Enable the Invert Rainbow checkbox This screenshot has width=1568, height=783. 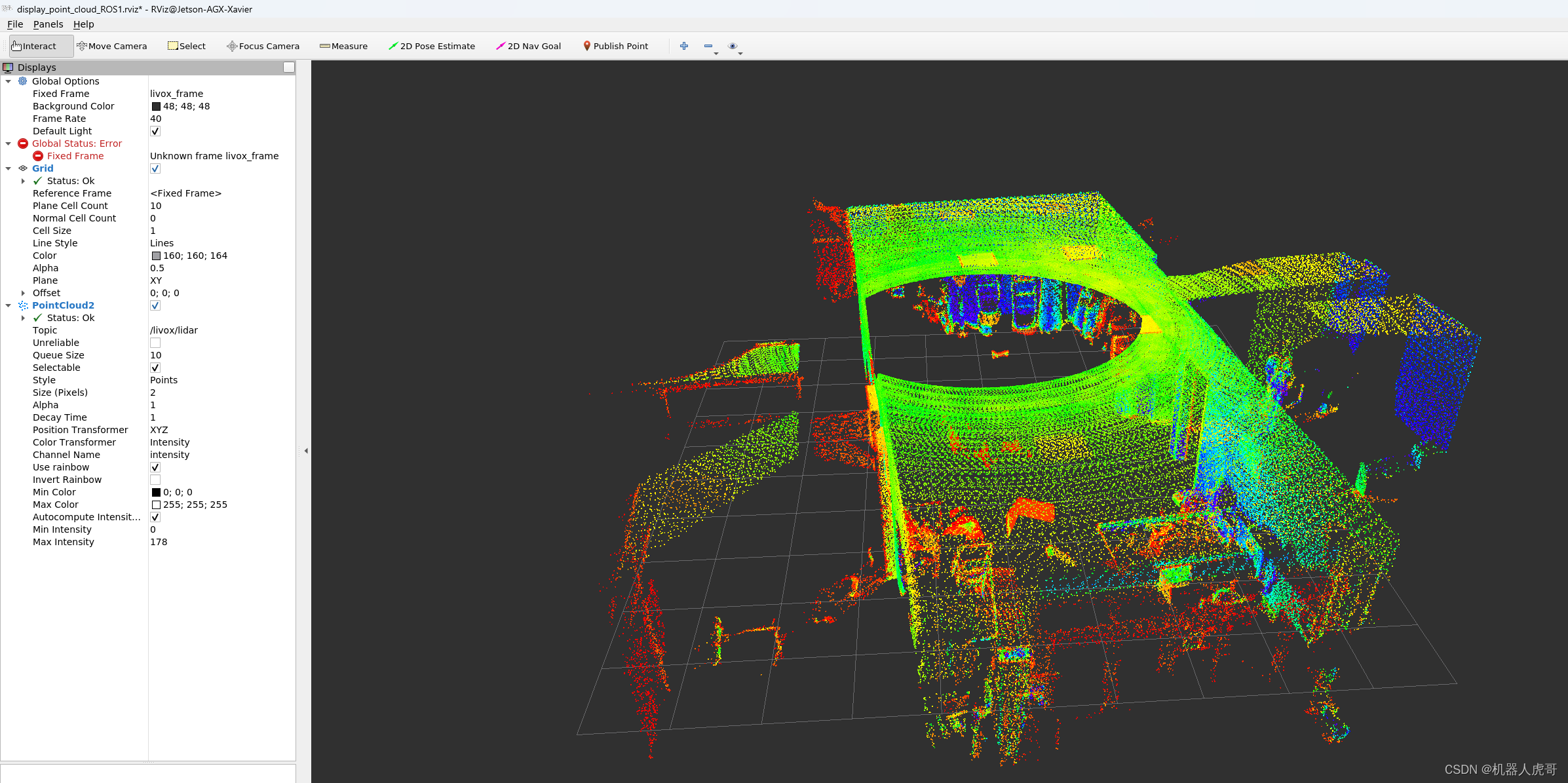pyautogui.click(x=155, y=480)
